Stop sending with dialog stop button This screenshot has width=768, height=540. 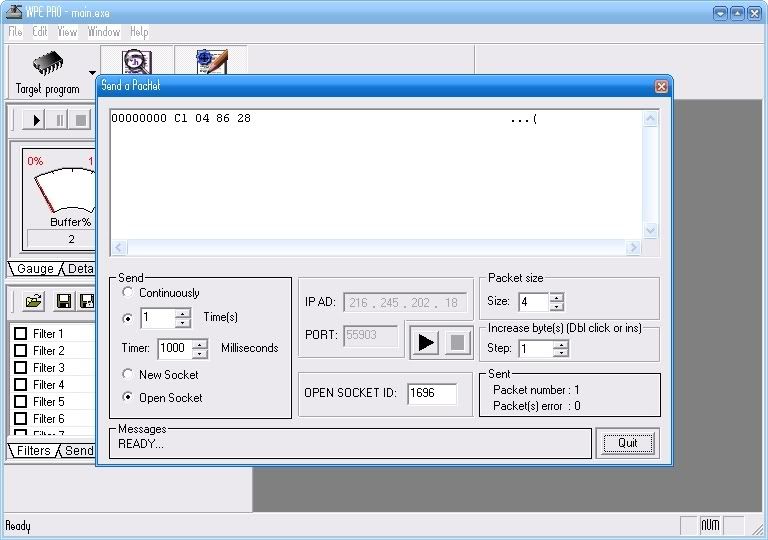(457, 343)
